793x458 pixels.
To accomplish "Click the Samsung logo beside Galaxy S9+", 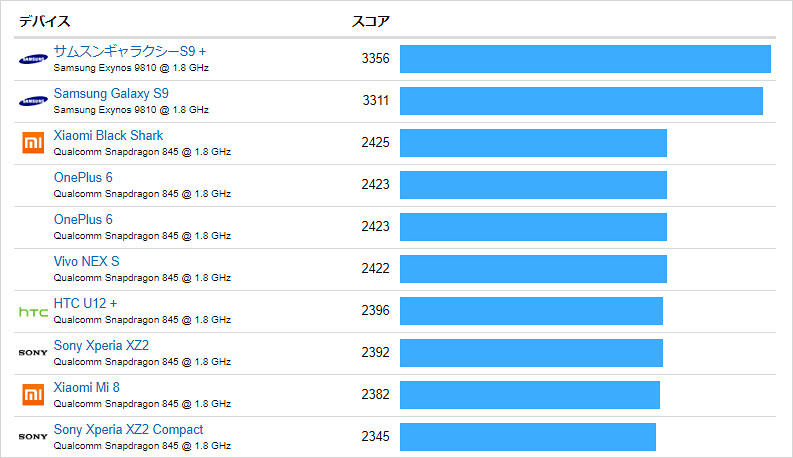I will (x=33, y=59).
